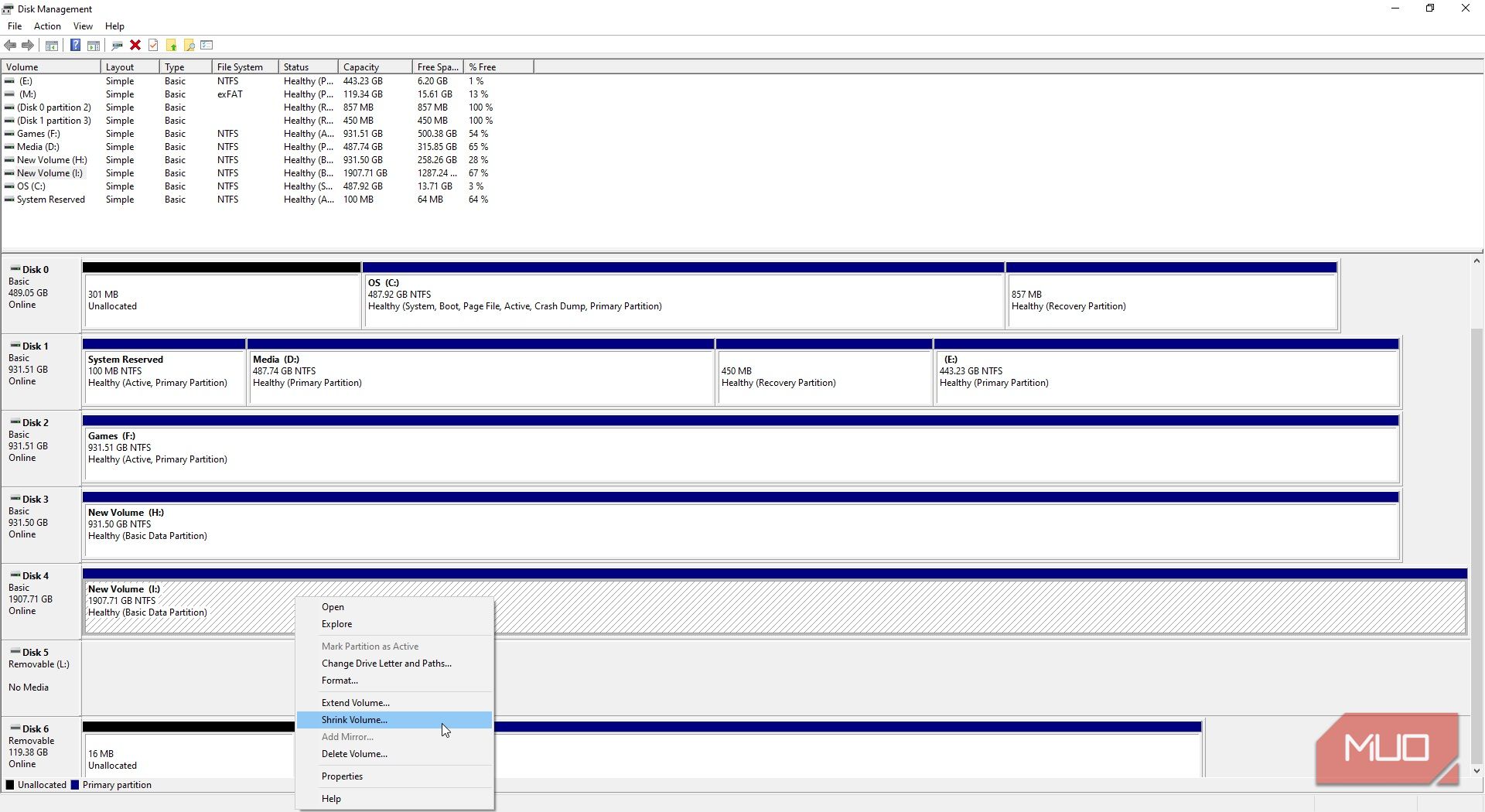The height and width of the screenshot is (812, 1485).
Task: Select New Volume (H:) partition on Disk 3
Action: [x=741, y=525]
